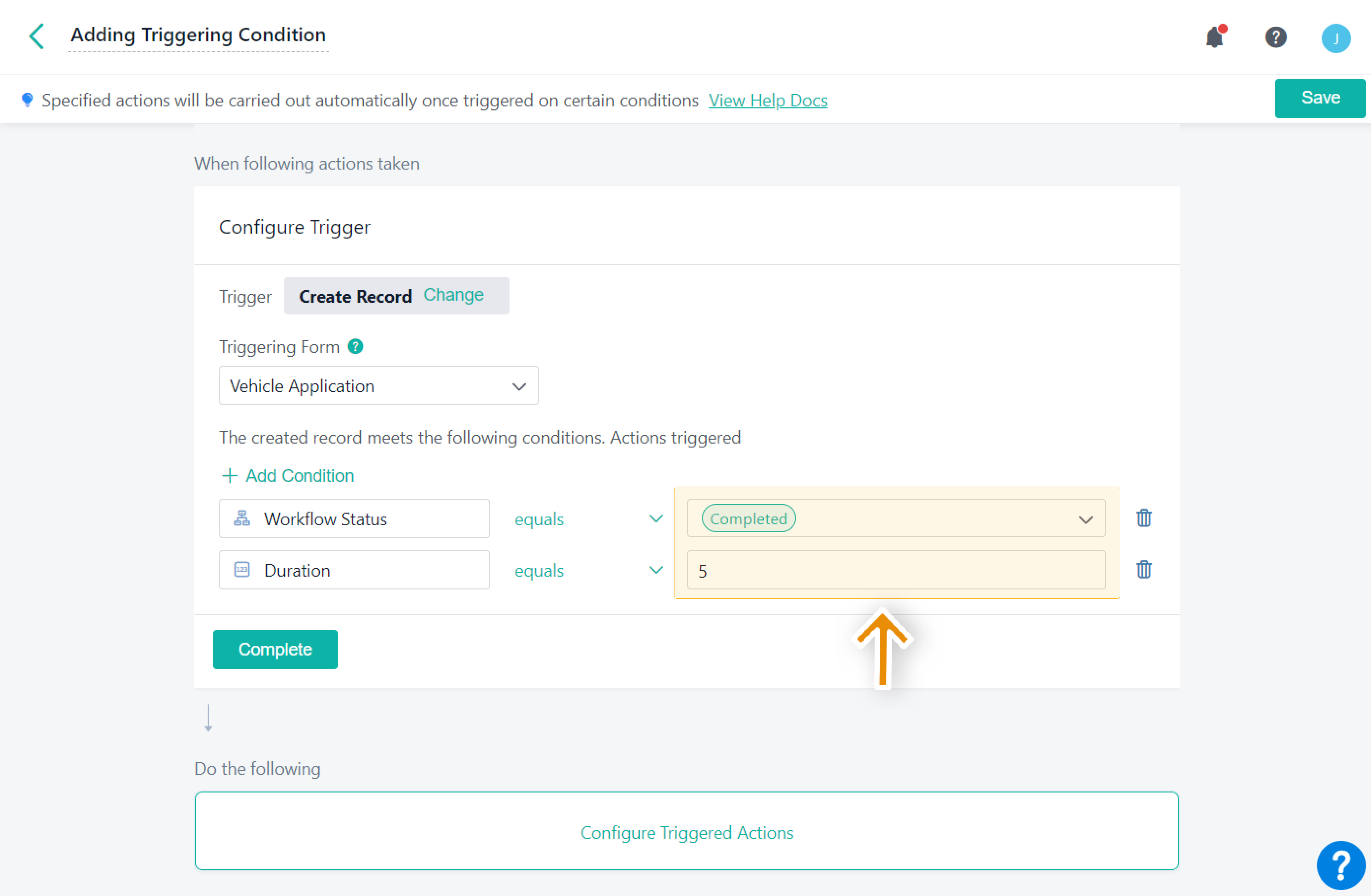Expand the Vehicle Application form dropdown
Image resolution: width=1371 pixels, height=896 pixels.
point(378,385)
